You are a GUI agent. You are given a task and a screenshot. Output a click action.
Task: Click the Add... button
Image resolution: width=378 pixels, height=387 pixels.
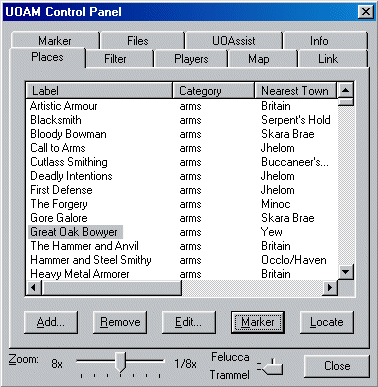(51, 322)
